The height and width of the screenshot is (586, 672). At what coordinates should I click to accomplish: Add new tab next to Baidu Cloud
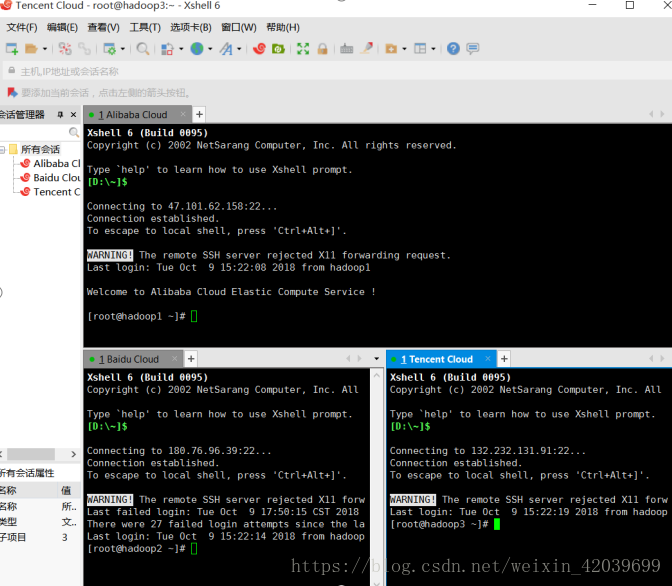pos(191,359)
